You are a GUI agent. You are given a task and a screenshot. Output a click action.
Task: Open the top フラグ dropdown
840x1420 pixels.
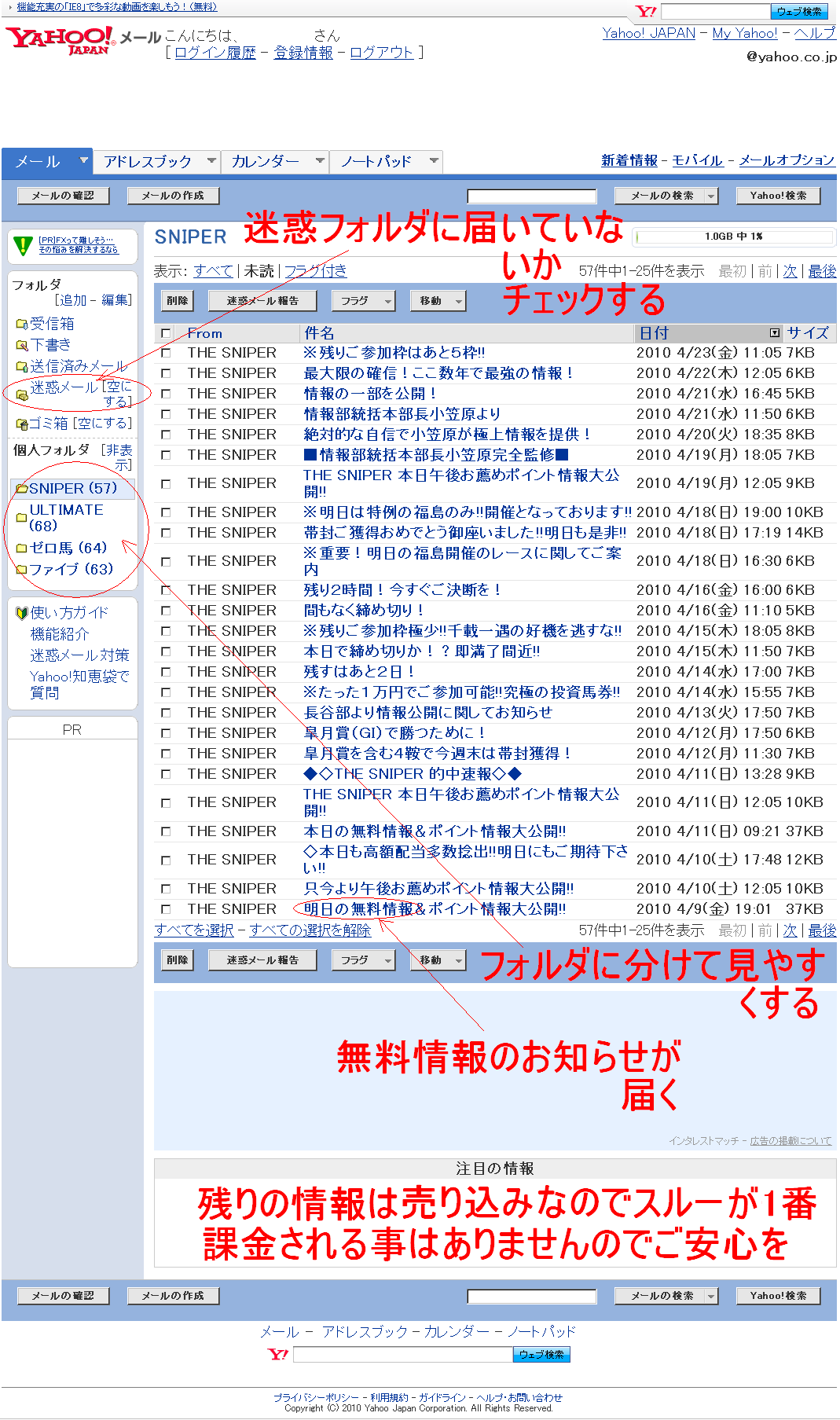click(365, 301)
